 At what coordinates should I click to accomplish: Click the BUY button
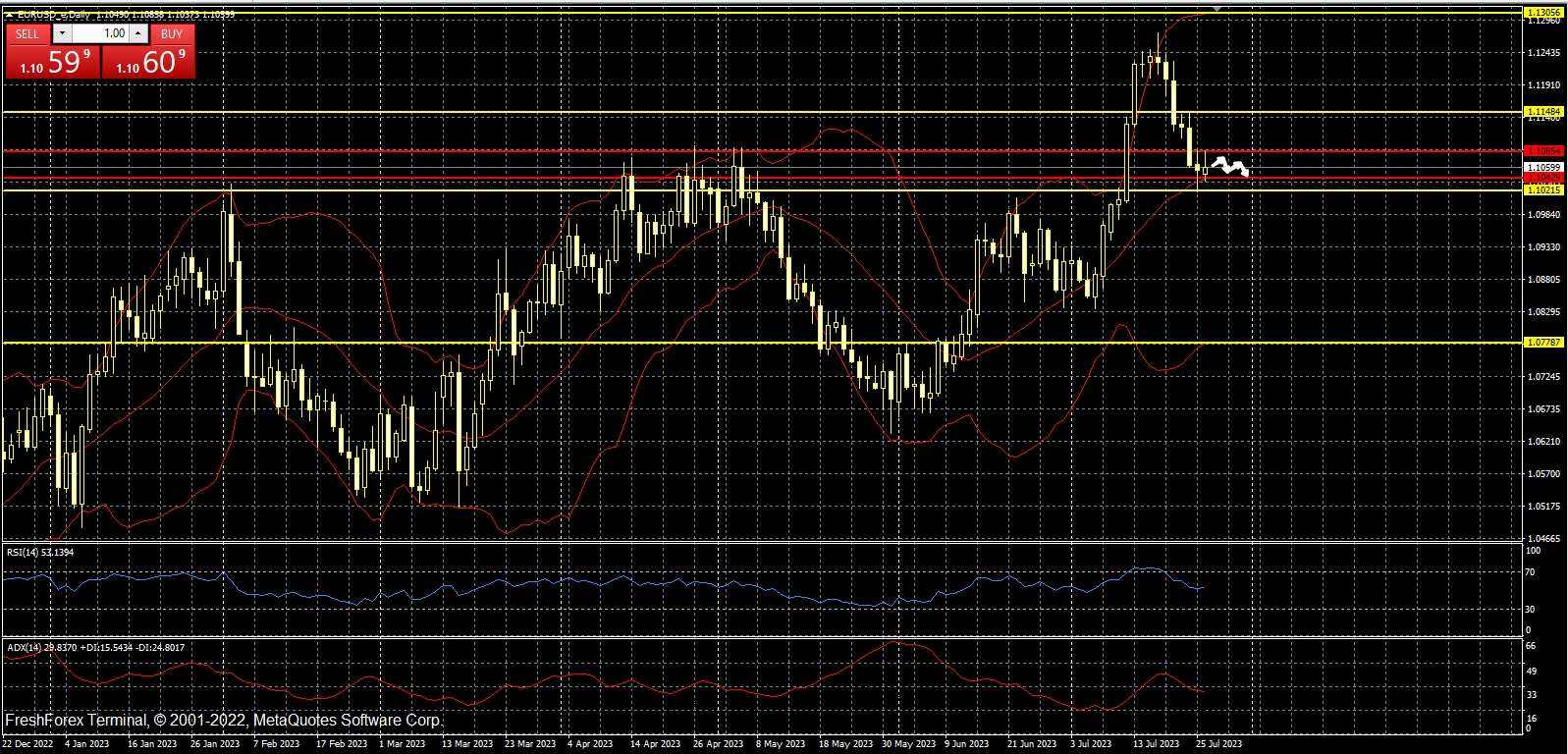(172, 33)
